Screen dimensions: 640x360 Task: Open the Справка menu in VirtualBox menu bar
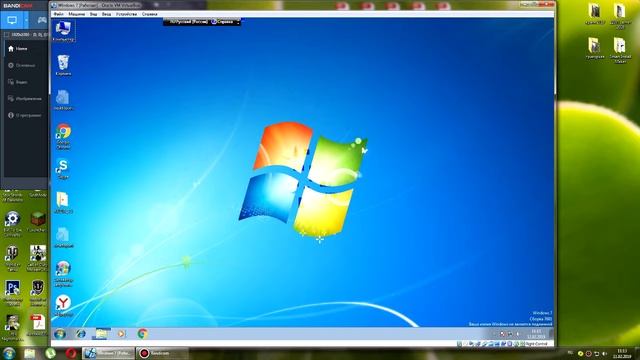tap(149, 14)
